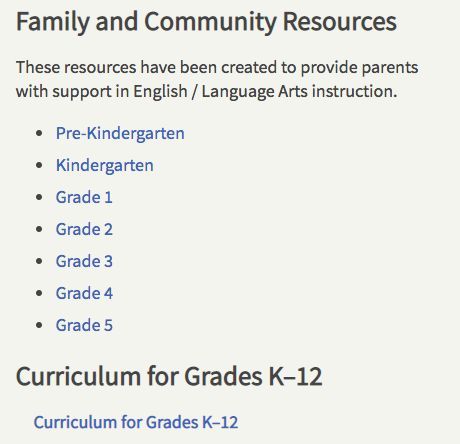Viewport: 460px width, 444px height.
Task: Click the bullet point beside Grade 2
Action: tap(39, 229)
